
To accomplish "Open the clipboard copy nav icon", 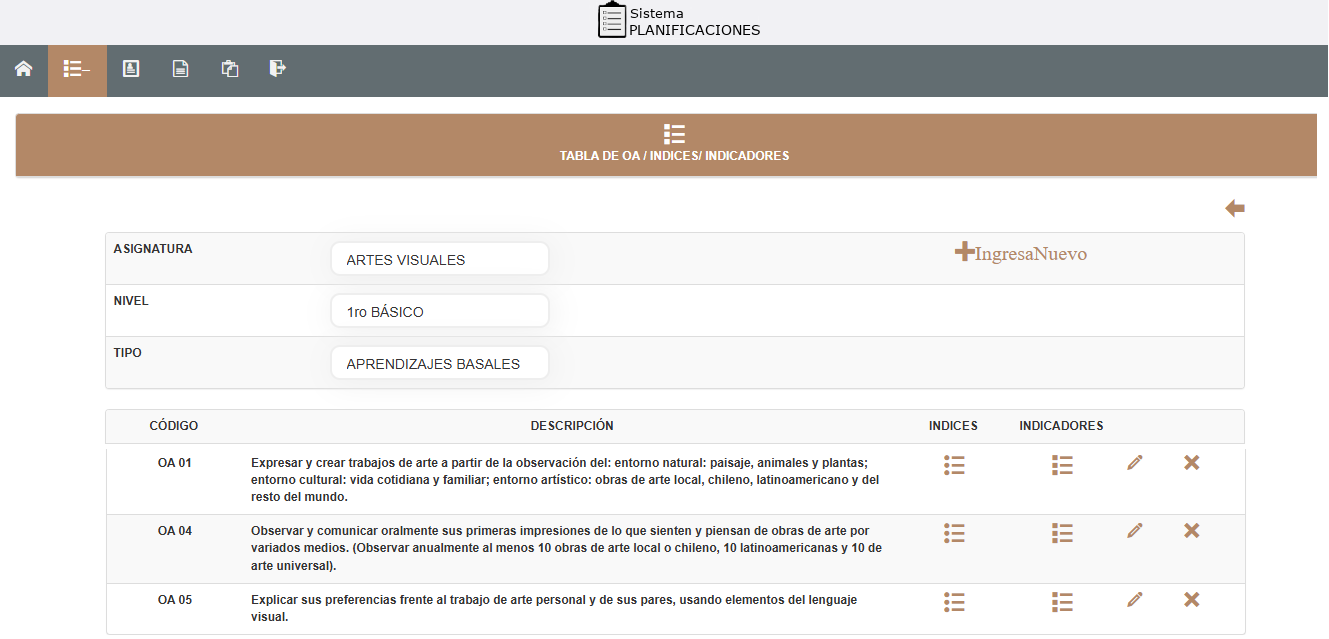I will pyautogui.click(x=230, y=69).
